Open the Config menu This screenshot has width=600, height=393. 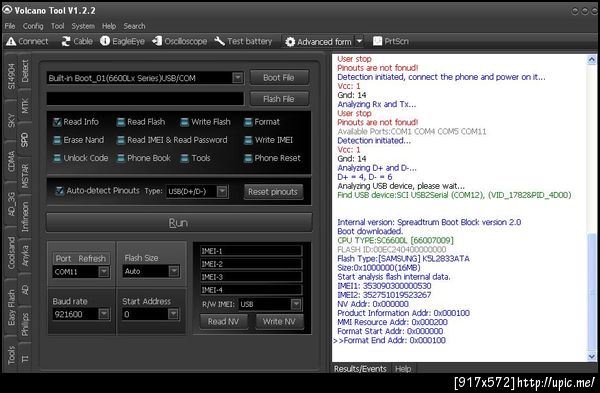(33, 26)
